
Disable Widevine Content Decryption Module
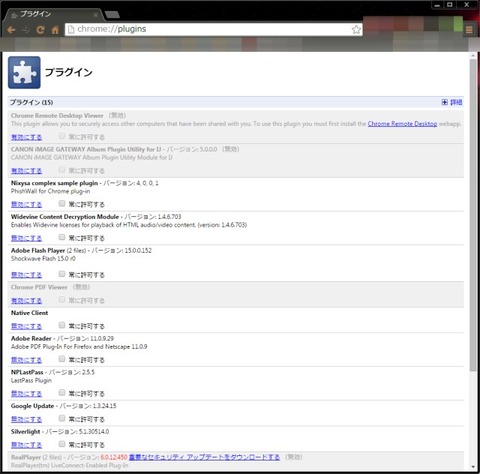[x=26, y=238]
